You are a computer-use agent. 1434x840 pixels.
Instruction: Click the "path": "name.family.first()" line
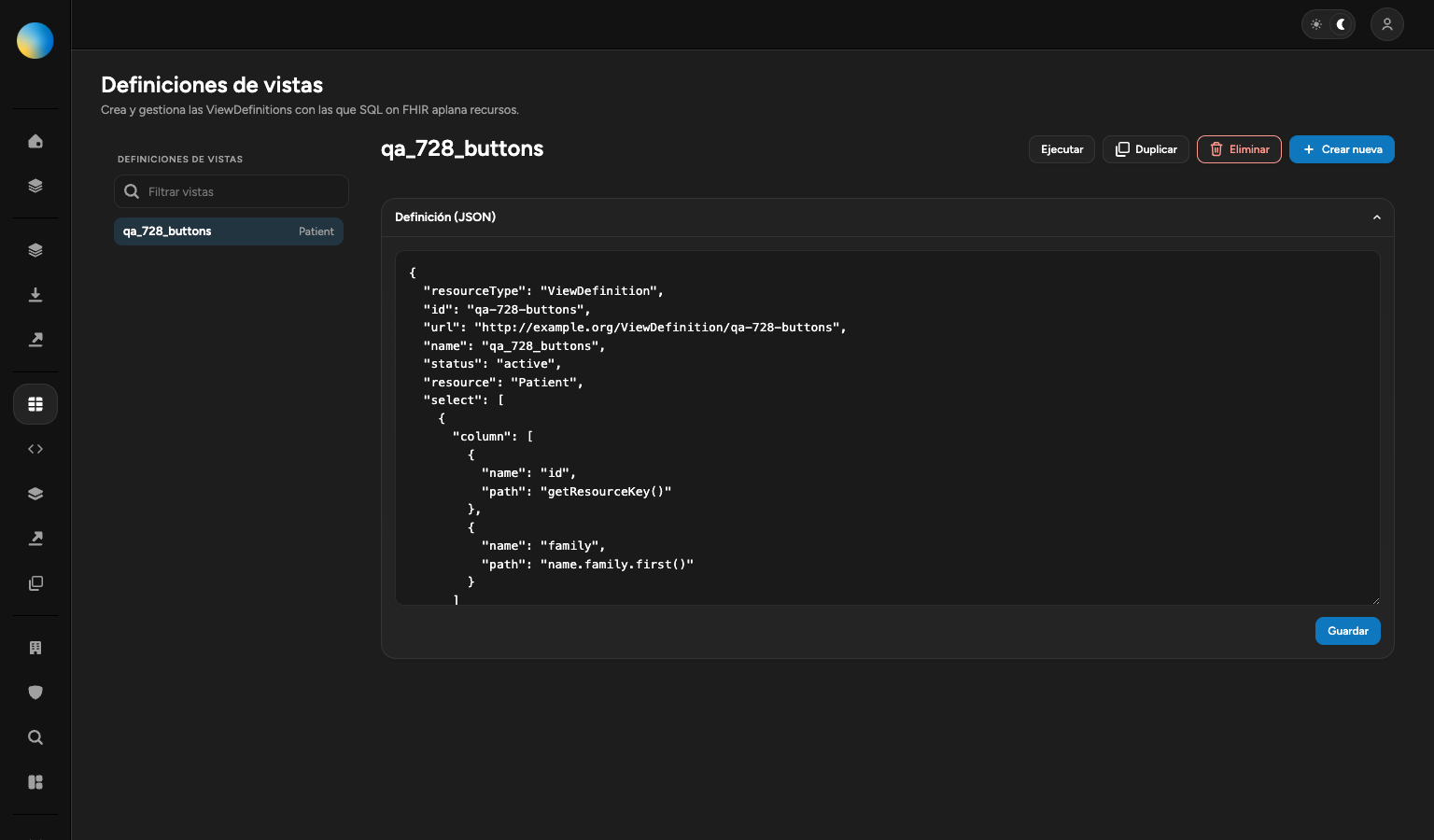point(588,564)
